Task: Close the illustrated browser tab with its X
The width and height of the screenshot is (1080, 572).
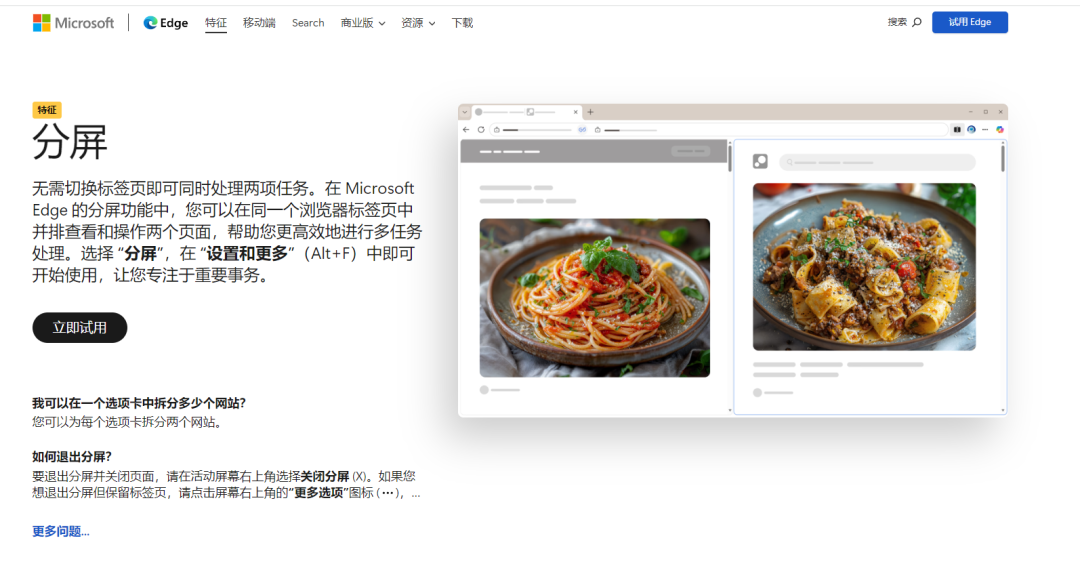Action: (576, 112)
